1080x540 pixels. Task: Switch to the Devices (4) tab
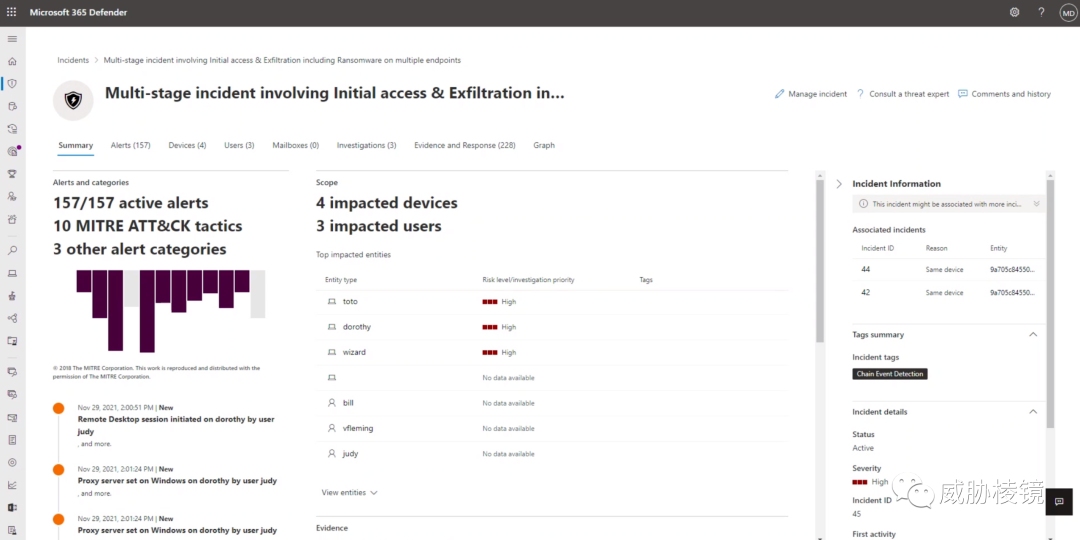pos(187,145)
